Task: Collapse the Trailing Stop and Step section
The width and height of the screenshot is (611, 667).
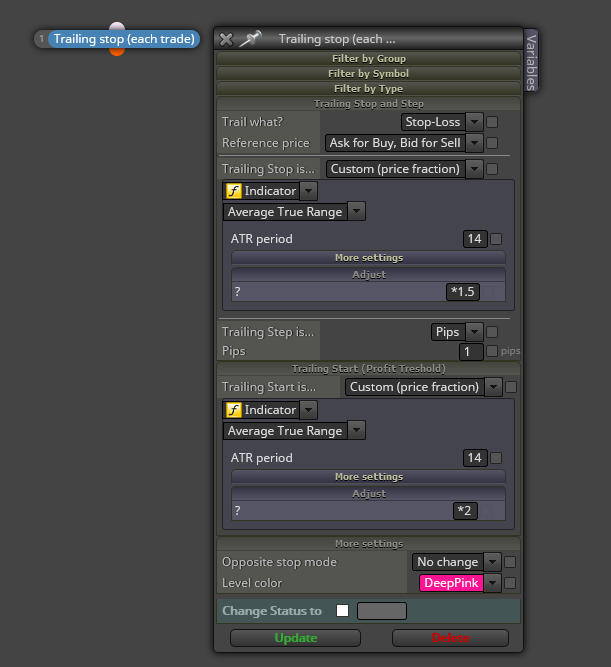Action: pyautogui.click(x=368, y=104)
